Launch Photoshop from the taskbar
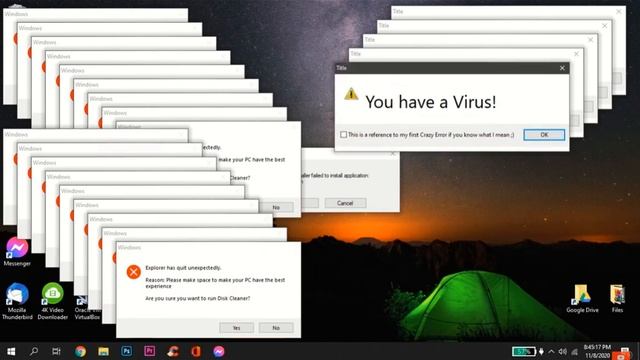 coord(127,351)
